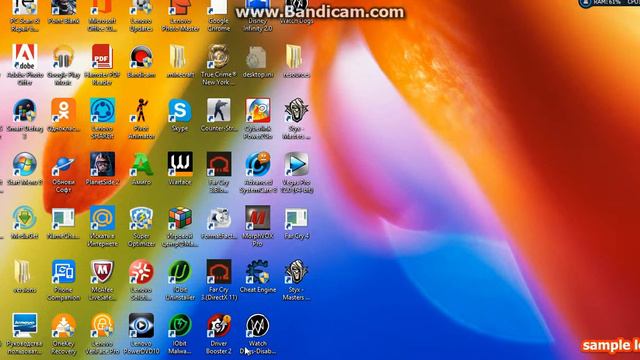Open Pivot Animator stick figure icon
Viewport: 640px width, 360px height.
pos(141,118)
